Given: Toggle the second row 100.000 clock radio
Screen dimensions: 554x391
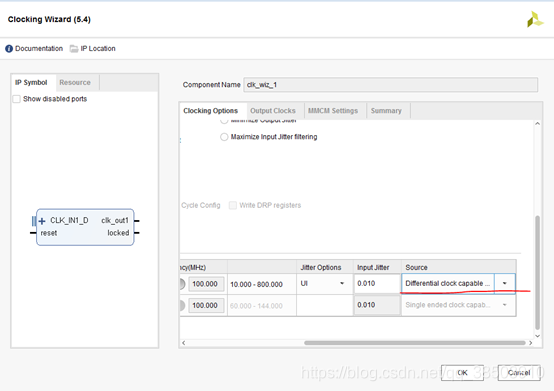Looking at the screenshot, I should click(182, 306).
